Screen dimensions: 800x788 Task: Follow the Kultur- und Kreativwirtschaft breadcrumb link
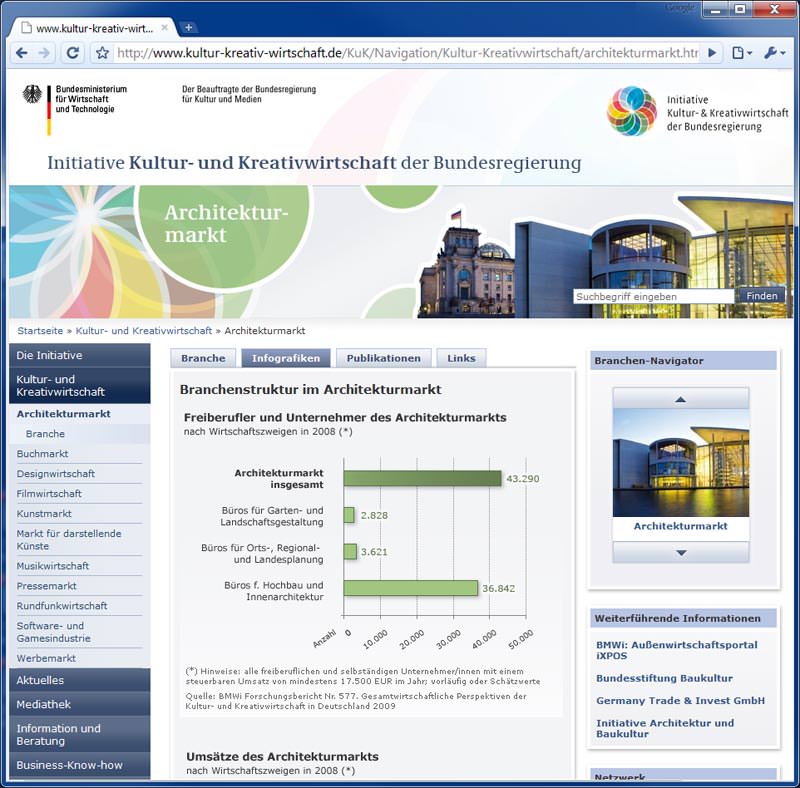pos(143,331)
